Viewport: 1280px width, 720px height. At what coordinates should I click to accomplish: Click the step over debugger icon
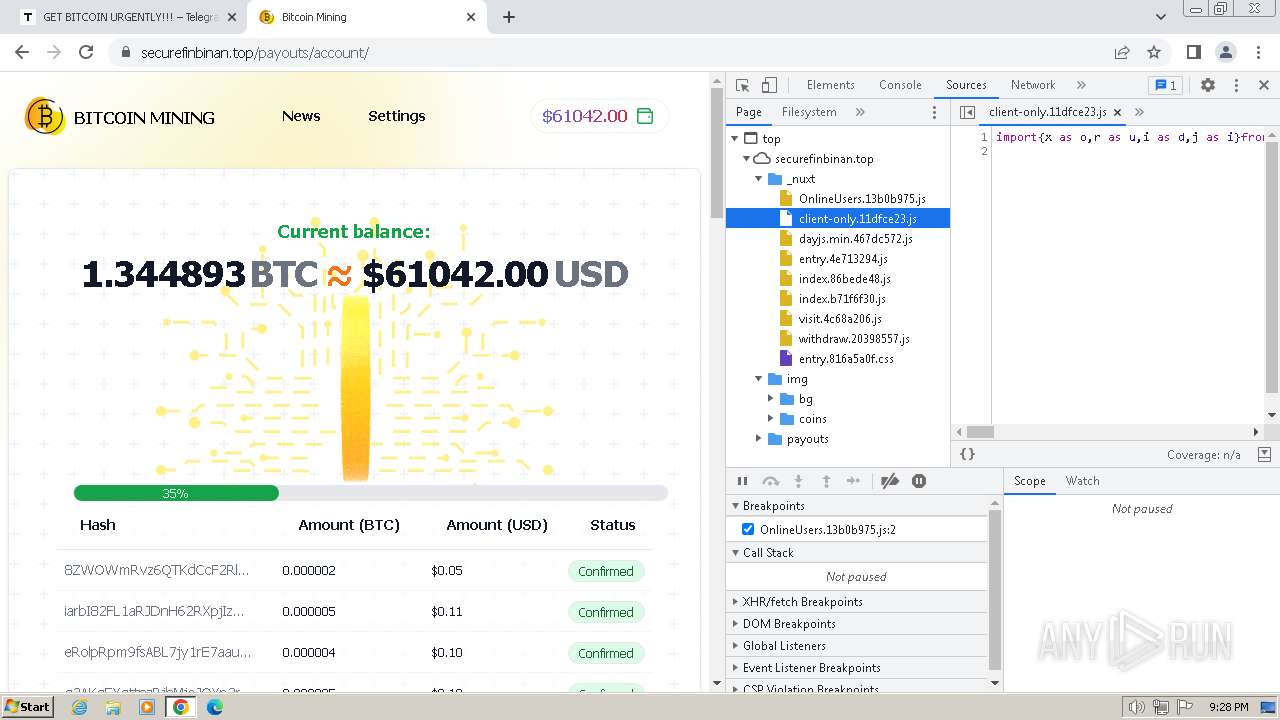point(770,481)
